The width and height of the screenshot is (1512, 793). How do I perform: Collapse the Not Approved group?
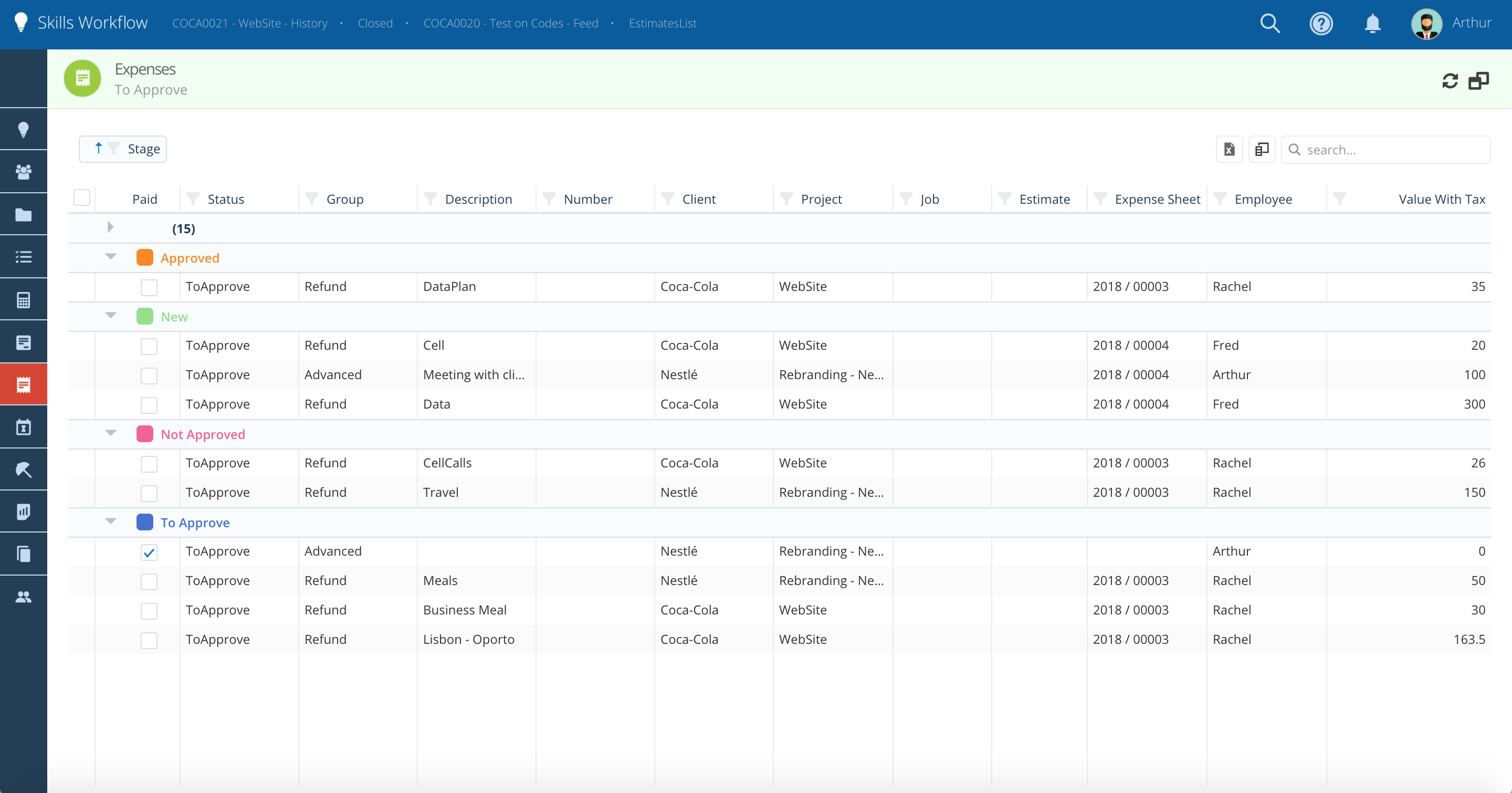tap(110, 433)
